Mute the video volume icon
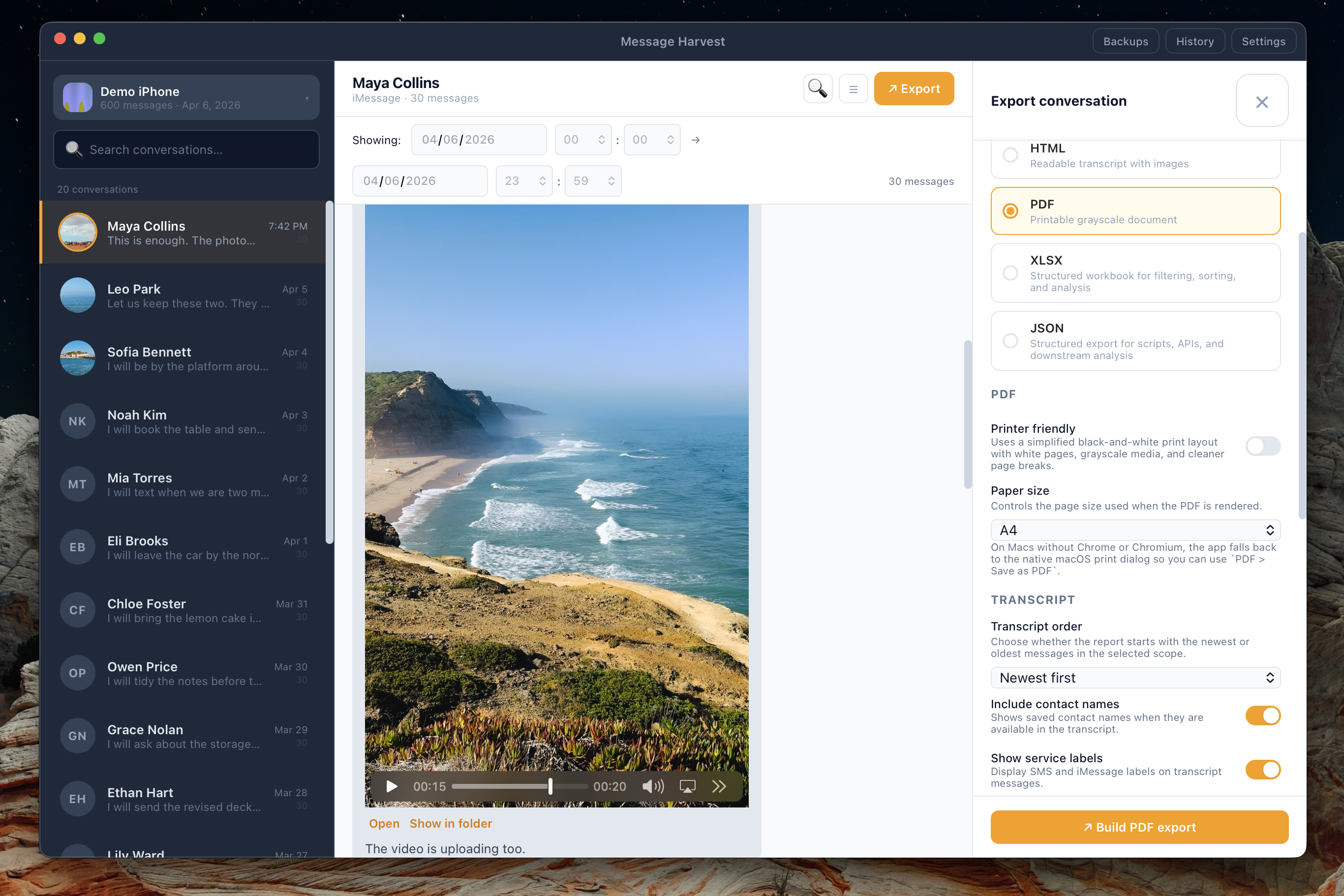The height and width of the screenshot is (896, 1344). tap(652, 786)
